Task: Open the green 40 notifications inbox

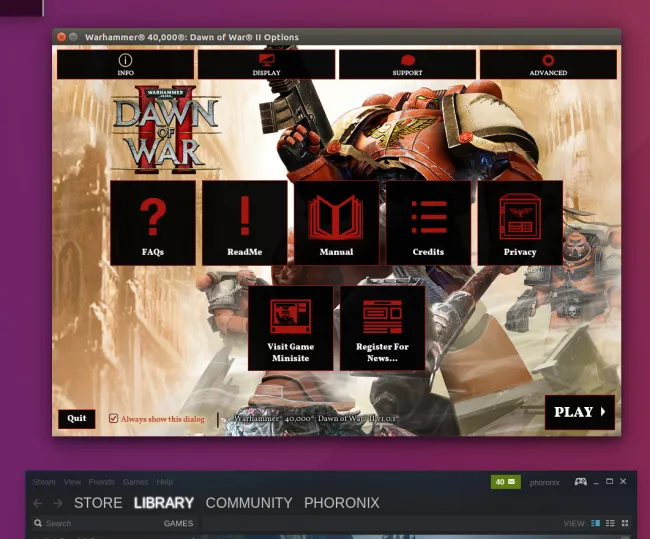Action: coord(505,482)
